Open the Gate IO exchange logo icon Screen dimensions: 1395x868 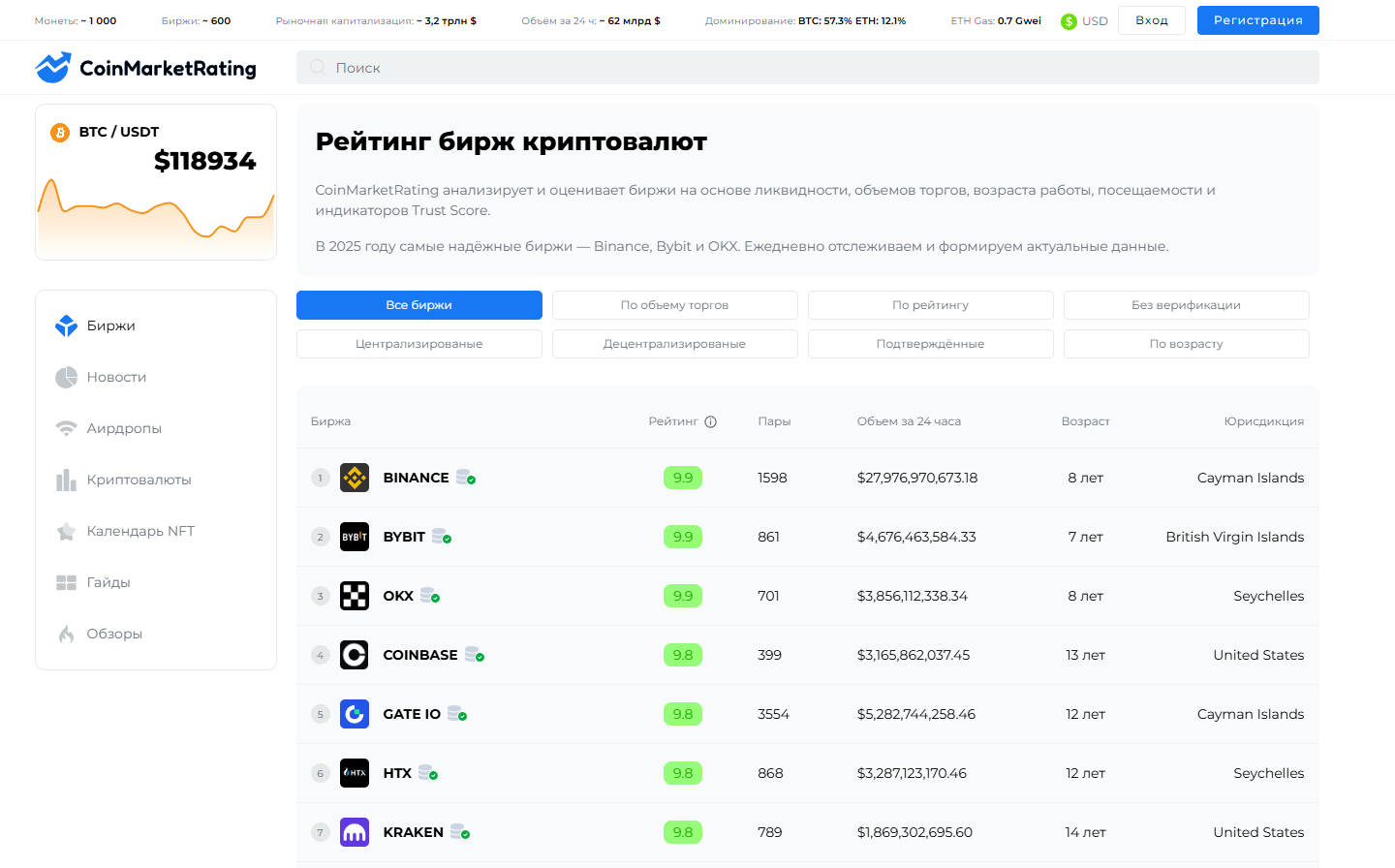(x=355, y=714)
